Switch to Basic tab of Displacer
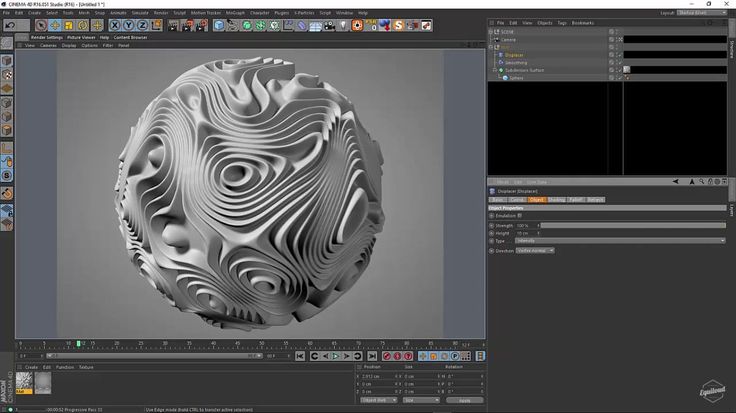 point(498,199)
